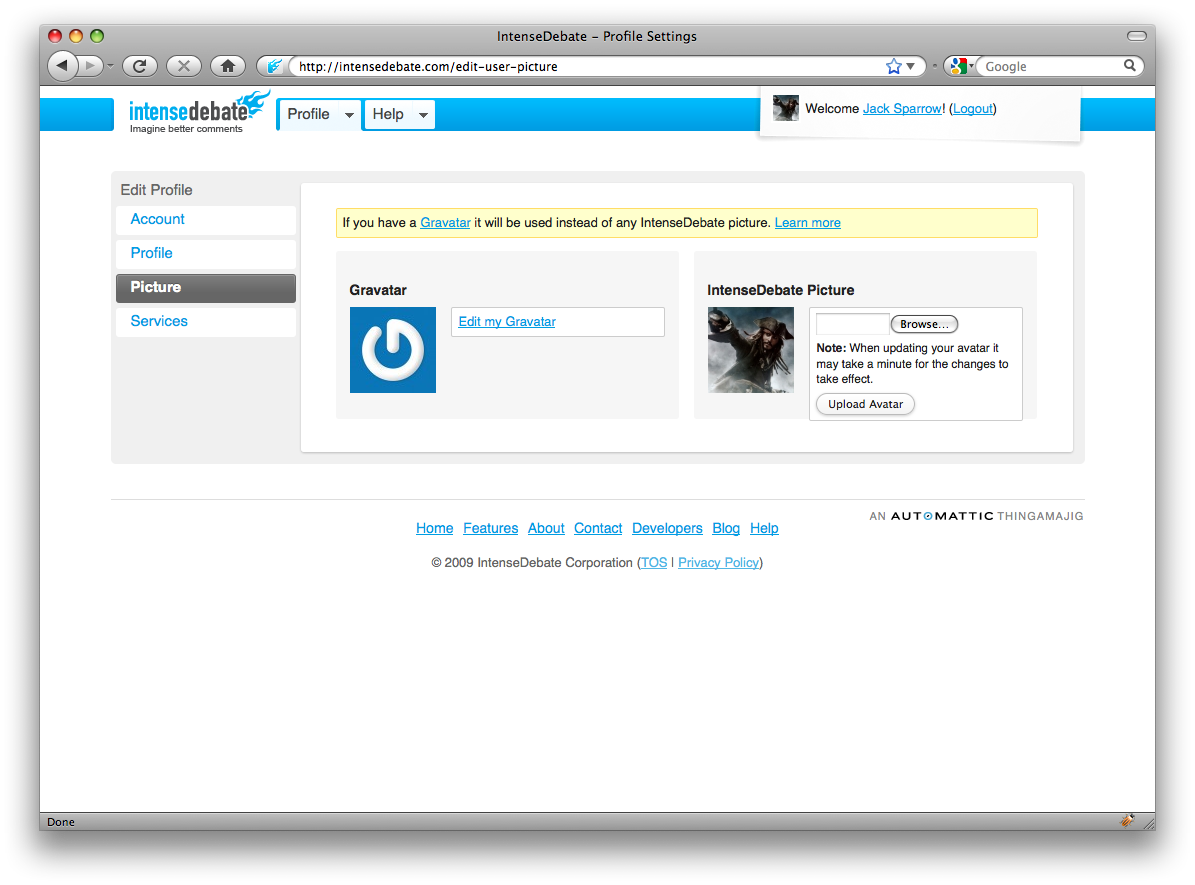Click the Stop loading X icon
This screenshot has height=885, width=1195.
183,66
